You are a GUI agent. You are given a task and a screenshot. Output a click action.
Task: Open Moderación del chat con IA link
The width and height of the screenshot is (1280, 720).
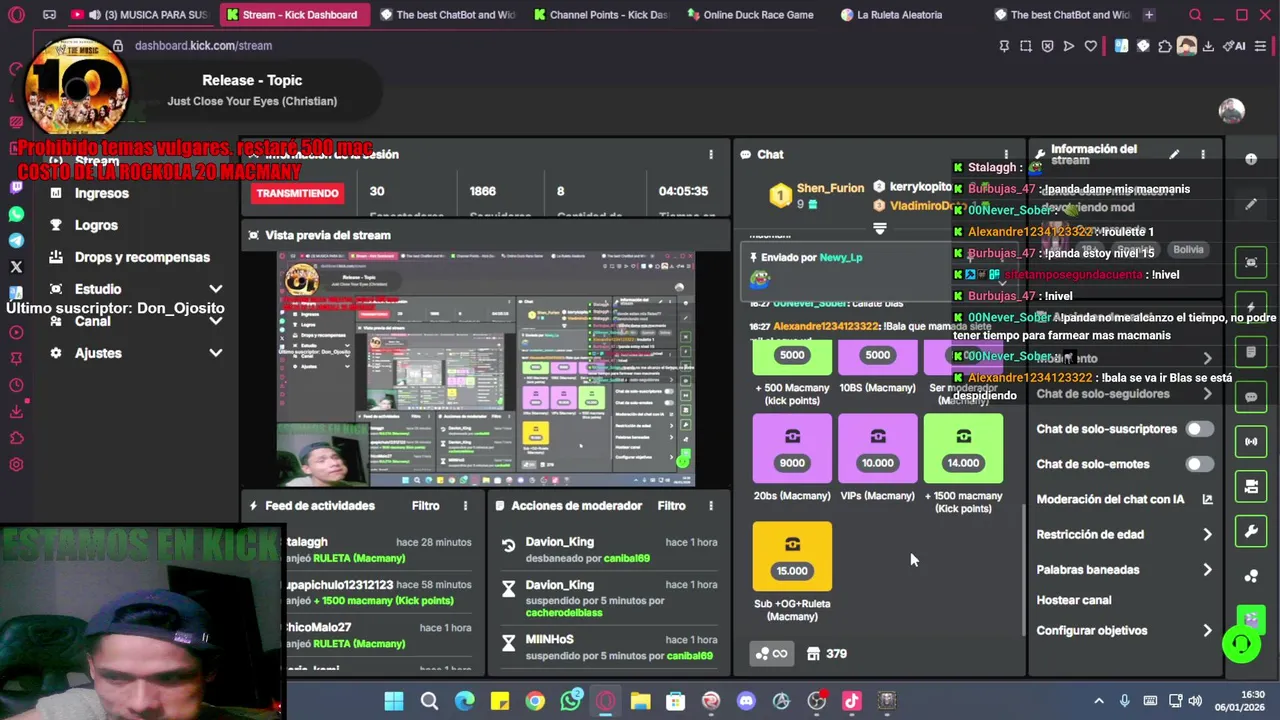click(x=1124, y=499)
